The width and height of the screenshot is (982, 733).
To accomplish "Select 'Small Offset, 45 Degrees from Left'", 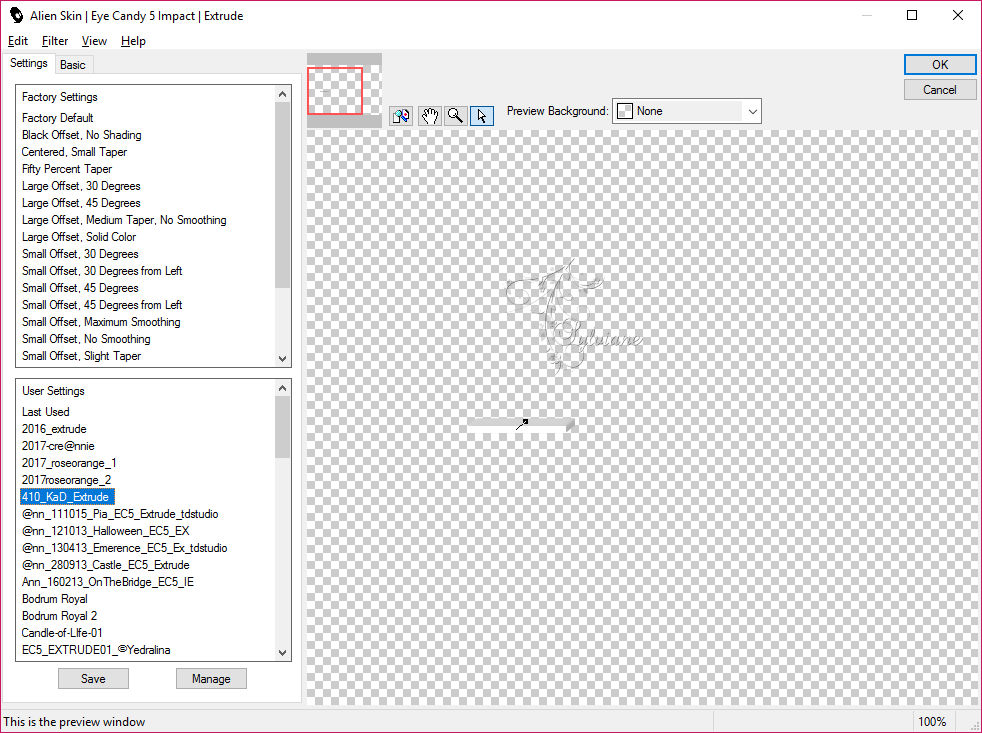I will (102, 304).
